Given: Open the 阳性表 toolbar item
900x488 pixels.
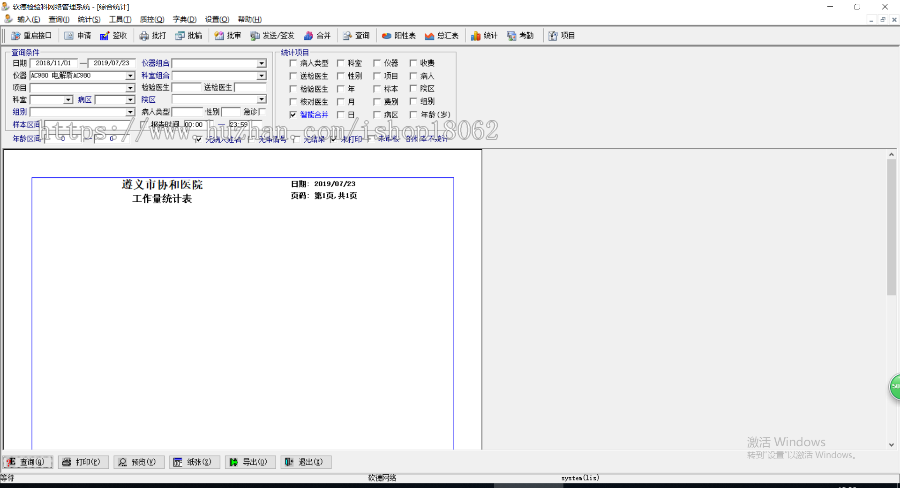Looking at the screenshot, I should (398, 36).
